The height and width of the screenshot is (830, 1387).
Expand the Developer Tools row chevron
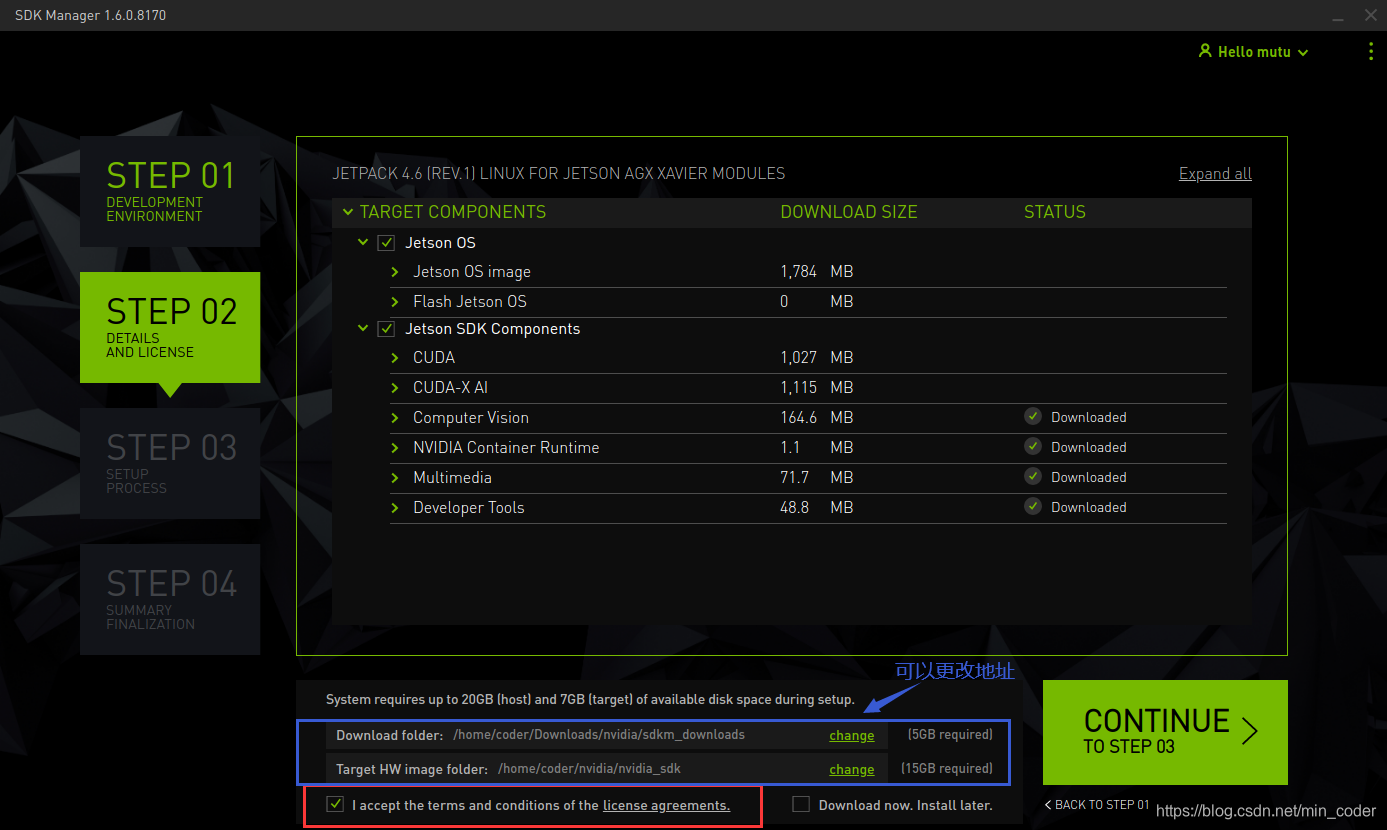396,508
